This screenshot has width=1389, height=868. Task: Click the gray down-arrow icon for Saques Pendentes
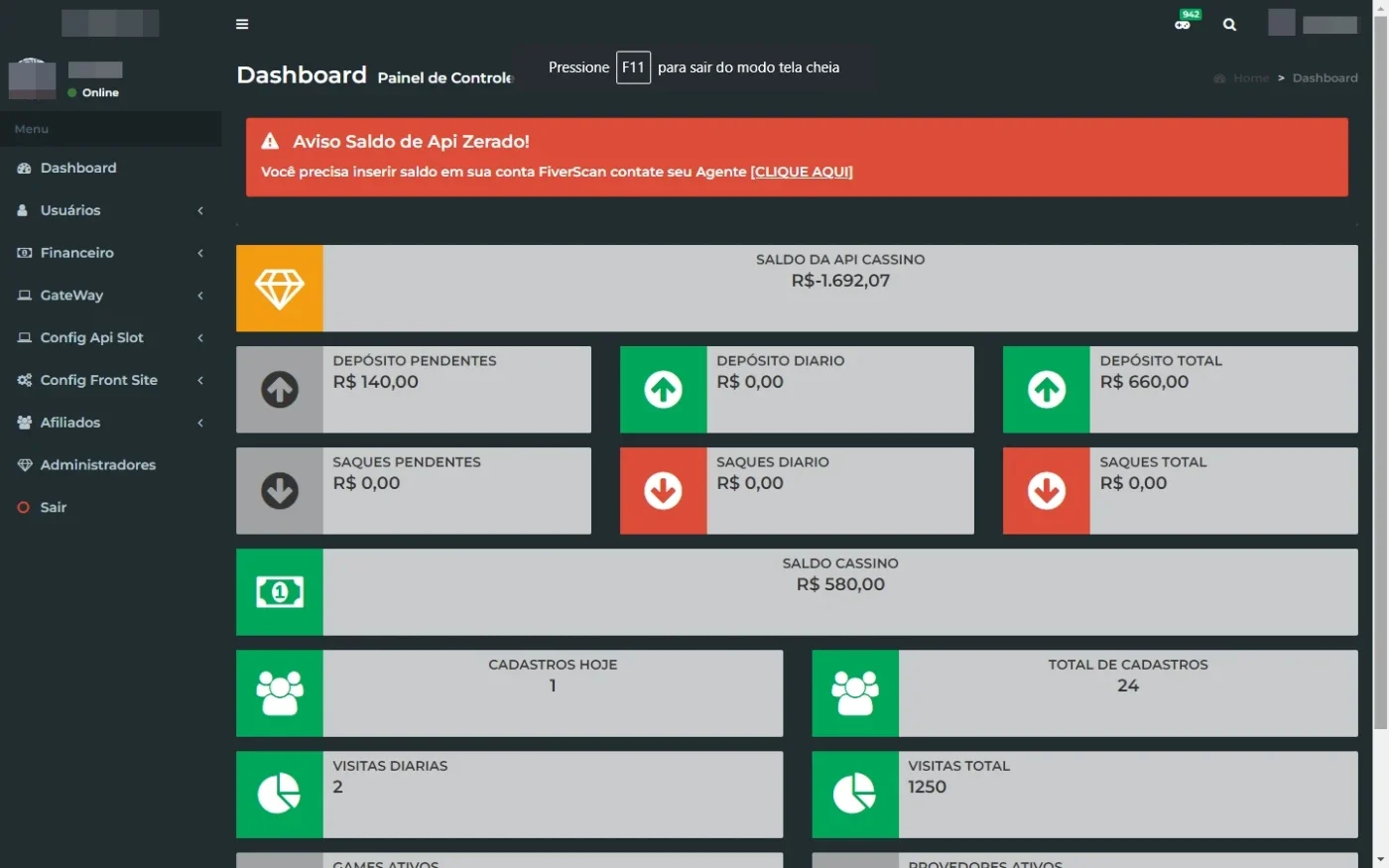[280, 491]
